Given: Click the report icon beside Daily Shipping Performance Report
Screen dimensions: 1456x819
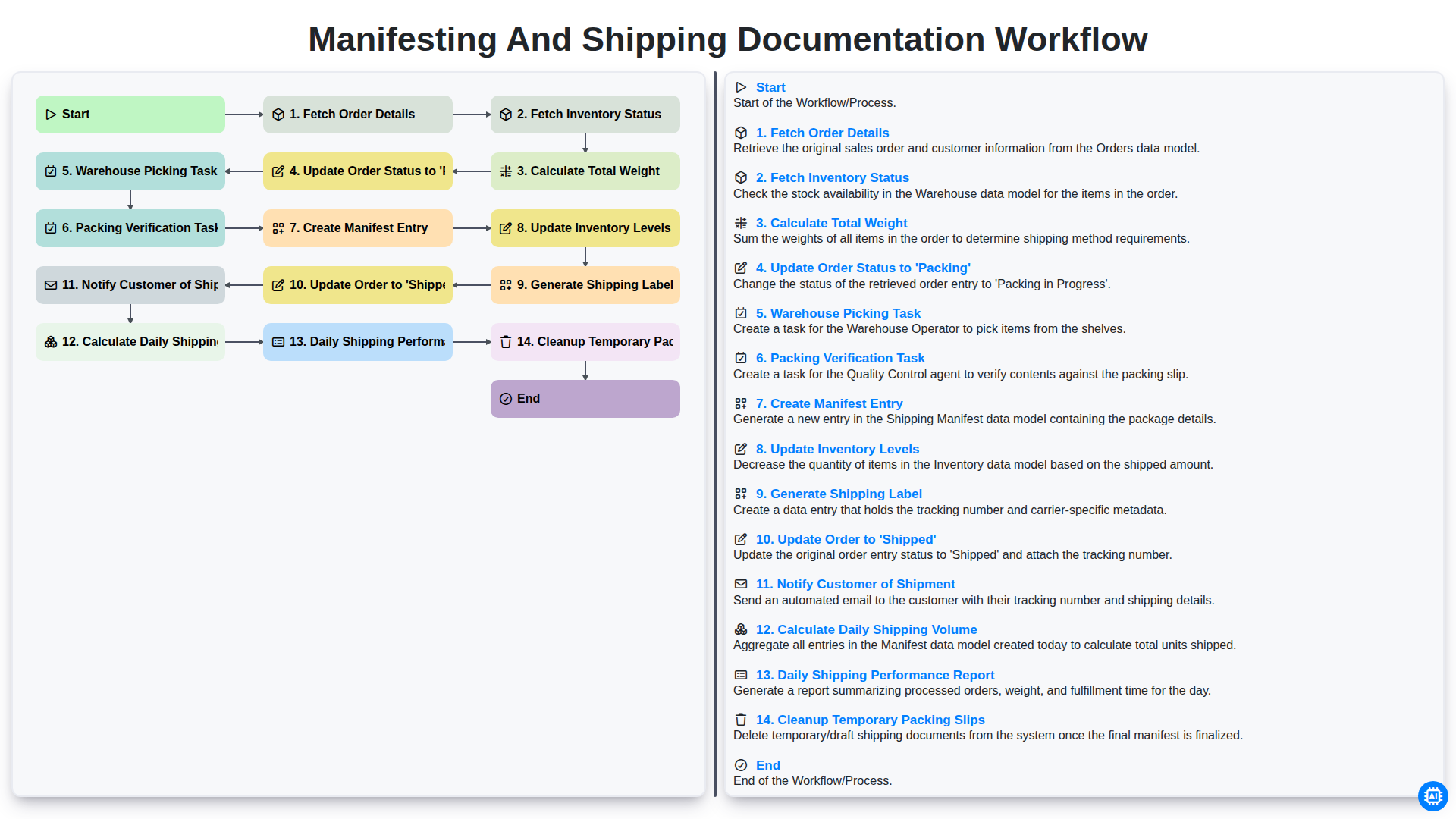Looking at the screenshot, I should point(741,675).
